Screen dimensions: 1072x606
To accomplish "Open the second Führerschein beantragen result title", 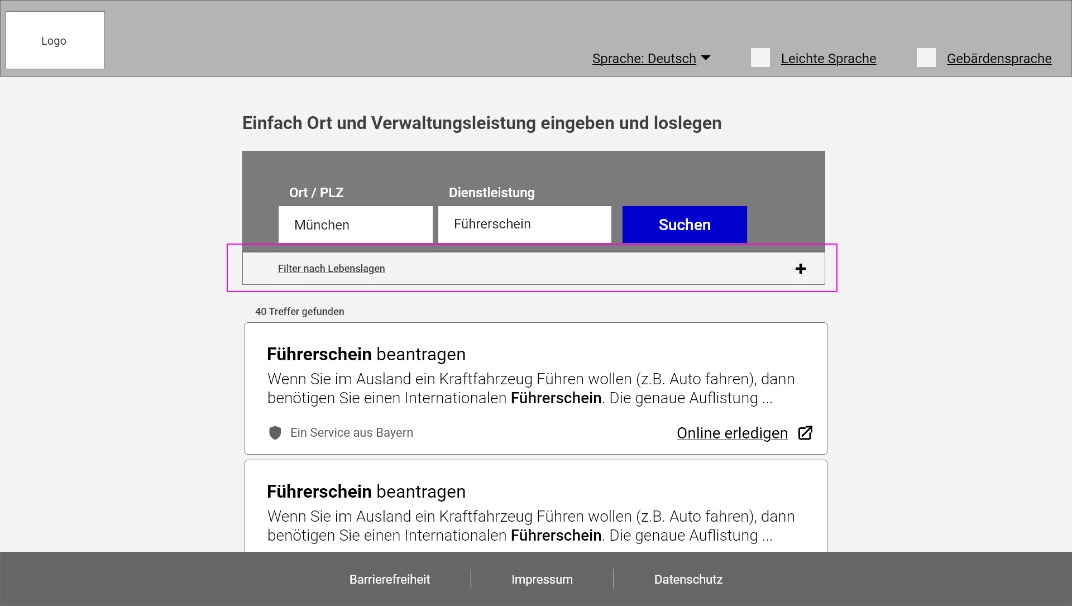I will 366,492.
